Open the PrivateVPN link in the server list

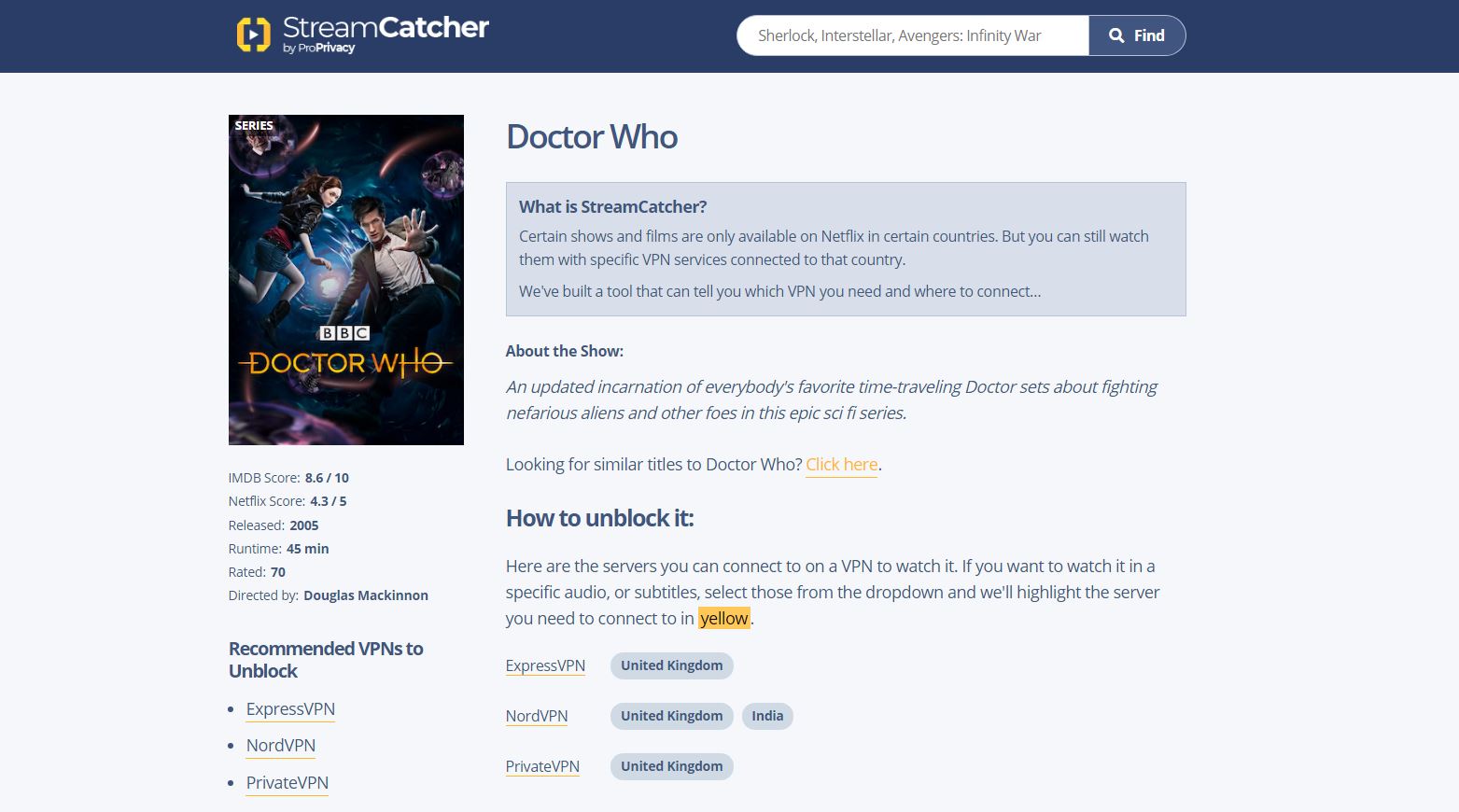542,765
